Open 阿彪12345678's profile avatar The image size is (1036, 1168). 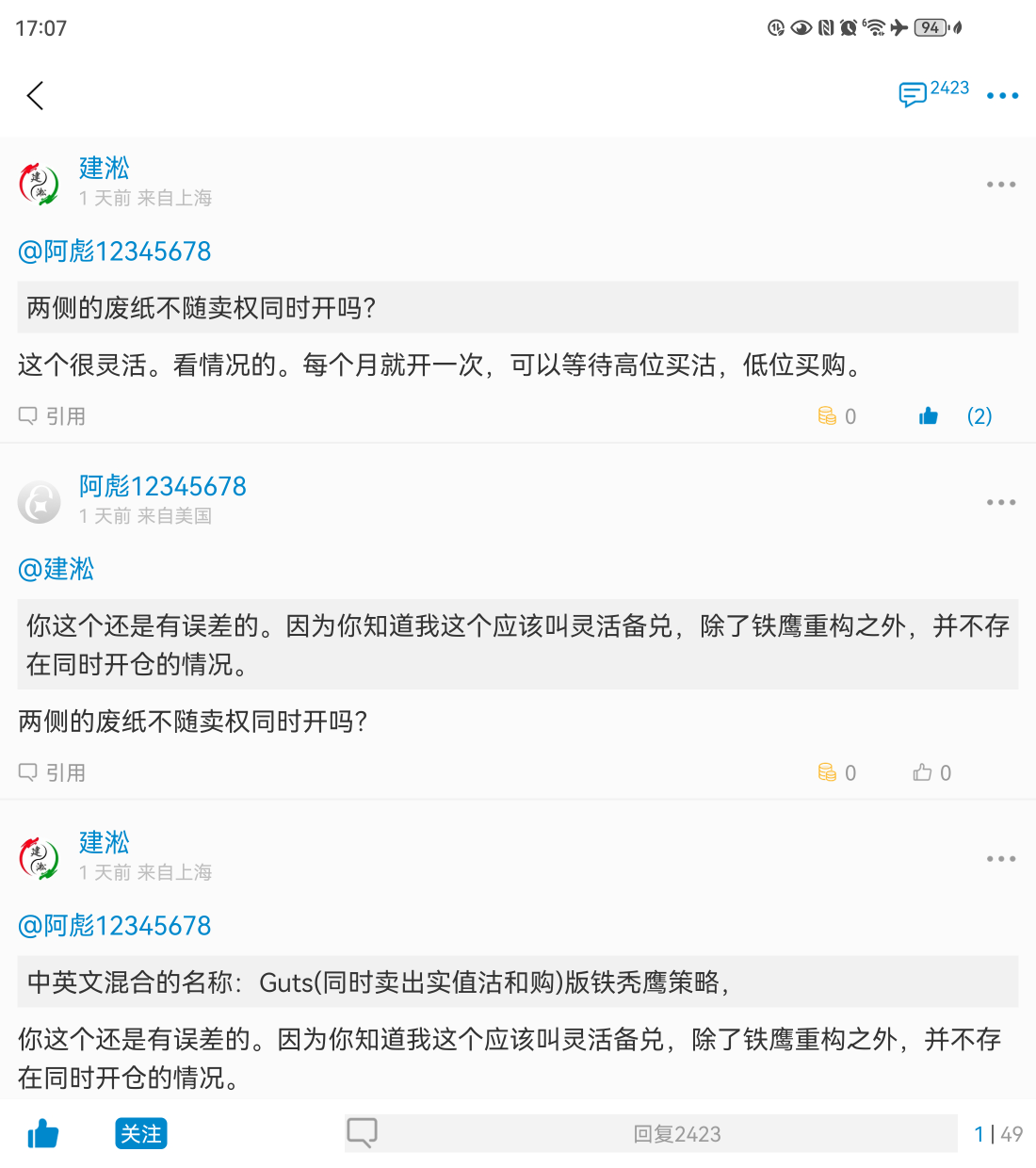pyautogui.click(x=40, y=502)
